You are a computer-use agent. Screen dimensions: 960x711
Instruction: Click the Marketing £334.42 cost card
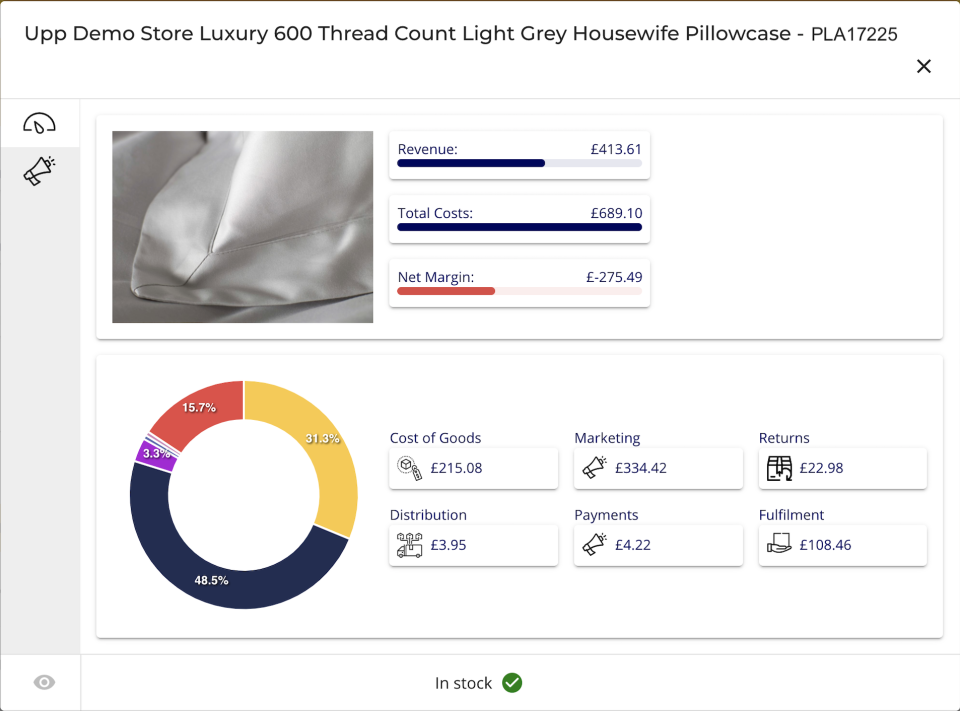[x=658, y=468]
